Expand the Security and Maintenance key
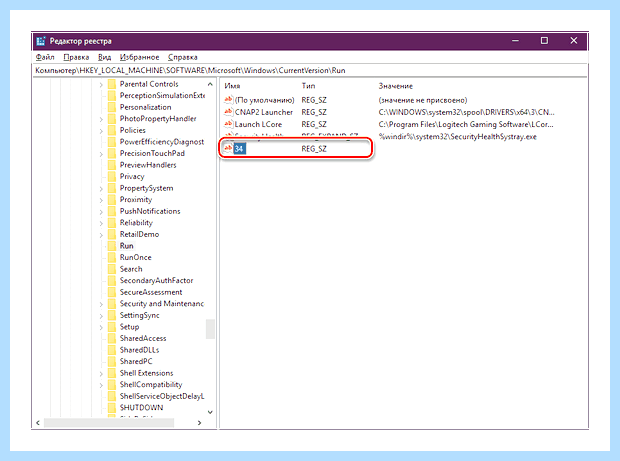This screenshot has height=461, width=620. [x=101, y=304]
